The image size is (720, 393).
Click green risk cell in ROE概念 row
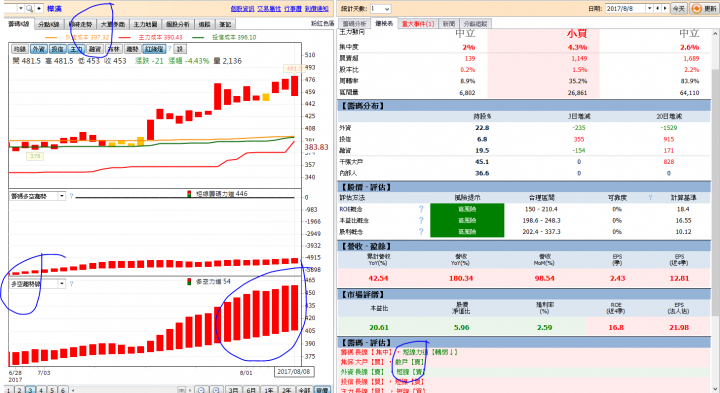coord(467,209)
